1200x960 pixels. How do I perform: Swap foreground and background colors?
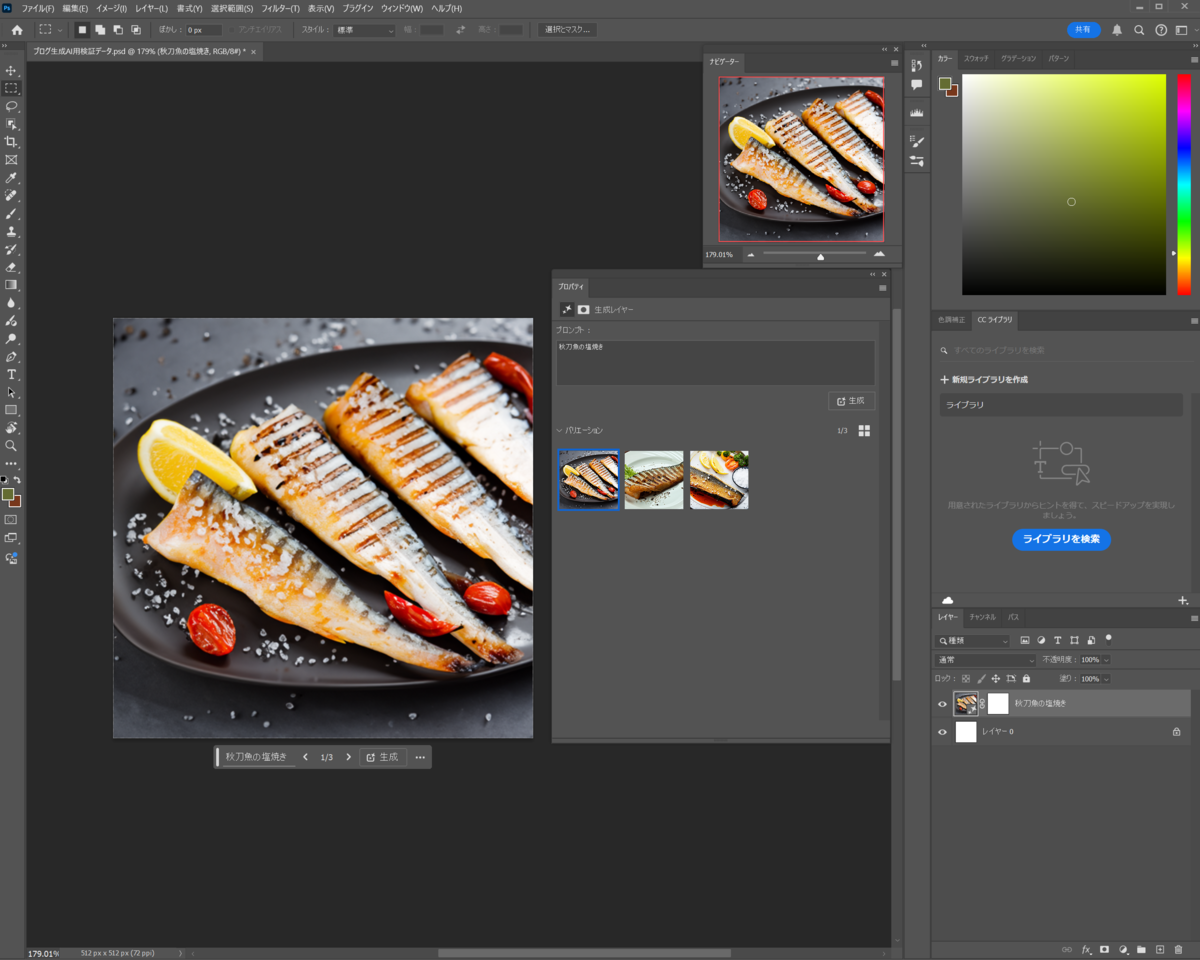click(x=17, y=480)
